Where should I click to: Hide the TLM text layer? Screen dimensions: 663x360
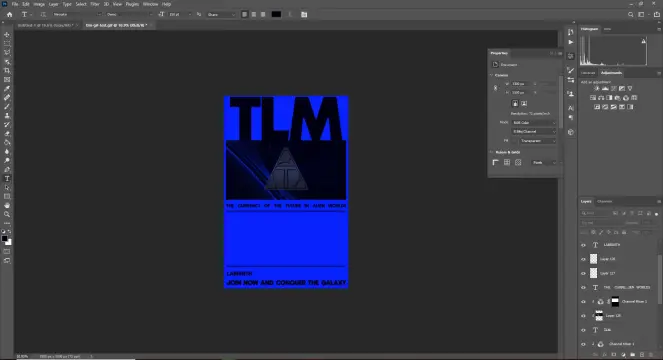point(584,330)
